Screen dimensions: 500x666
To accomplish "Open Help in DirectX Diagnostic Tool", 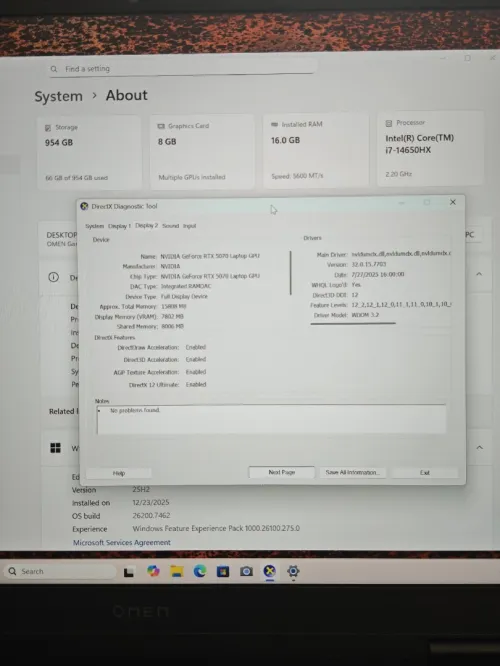I will click(x=119, y=473).
